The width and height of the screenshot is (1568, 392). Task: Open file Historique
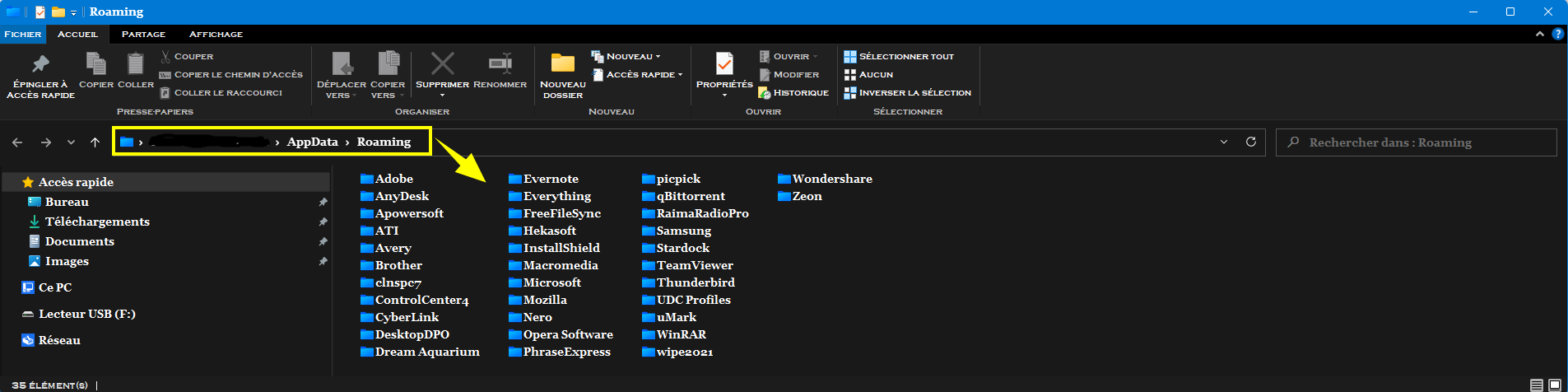click(x=793, y=92)
